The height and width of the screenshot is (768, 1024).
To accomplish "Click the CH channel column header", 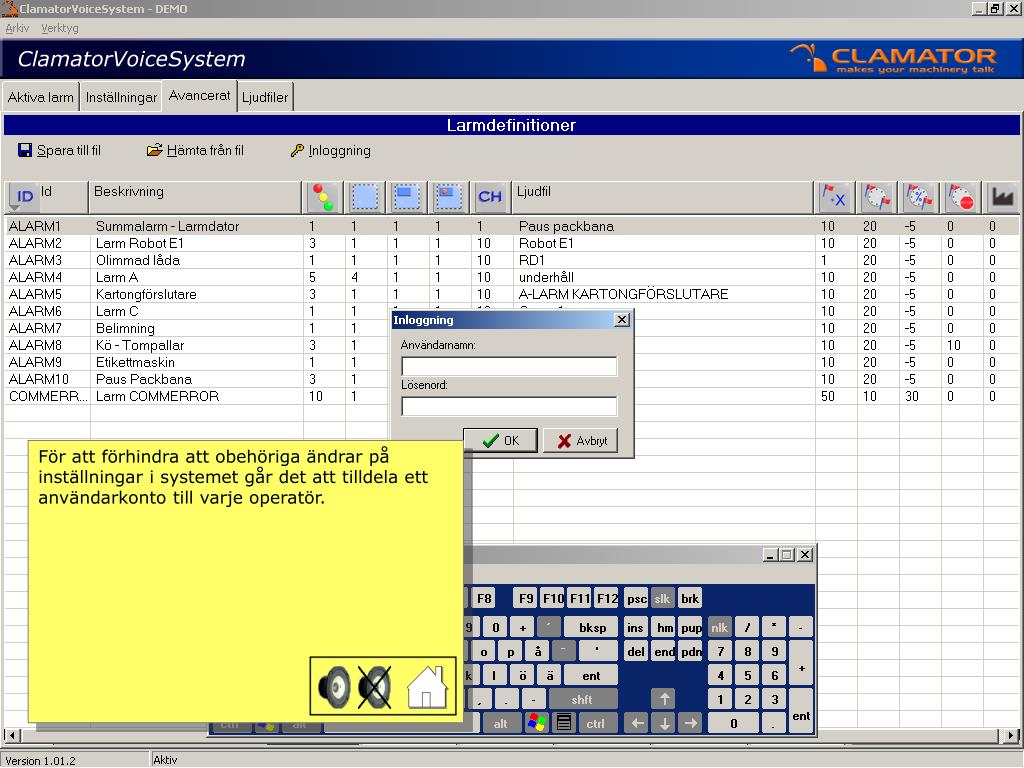I will 490,197.
